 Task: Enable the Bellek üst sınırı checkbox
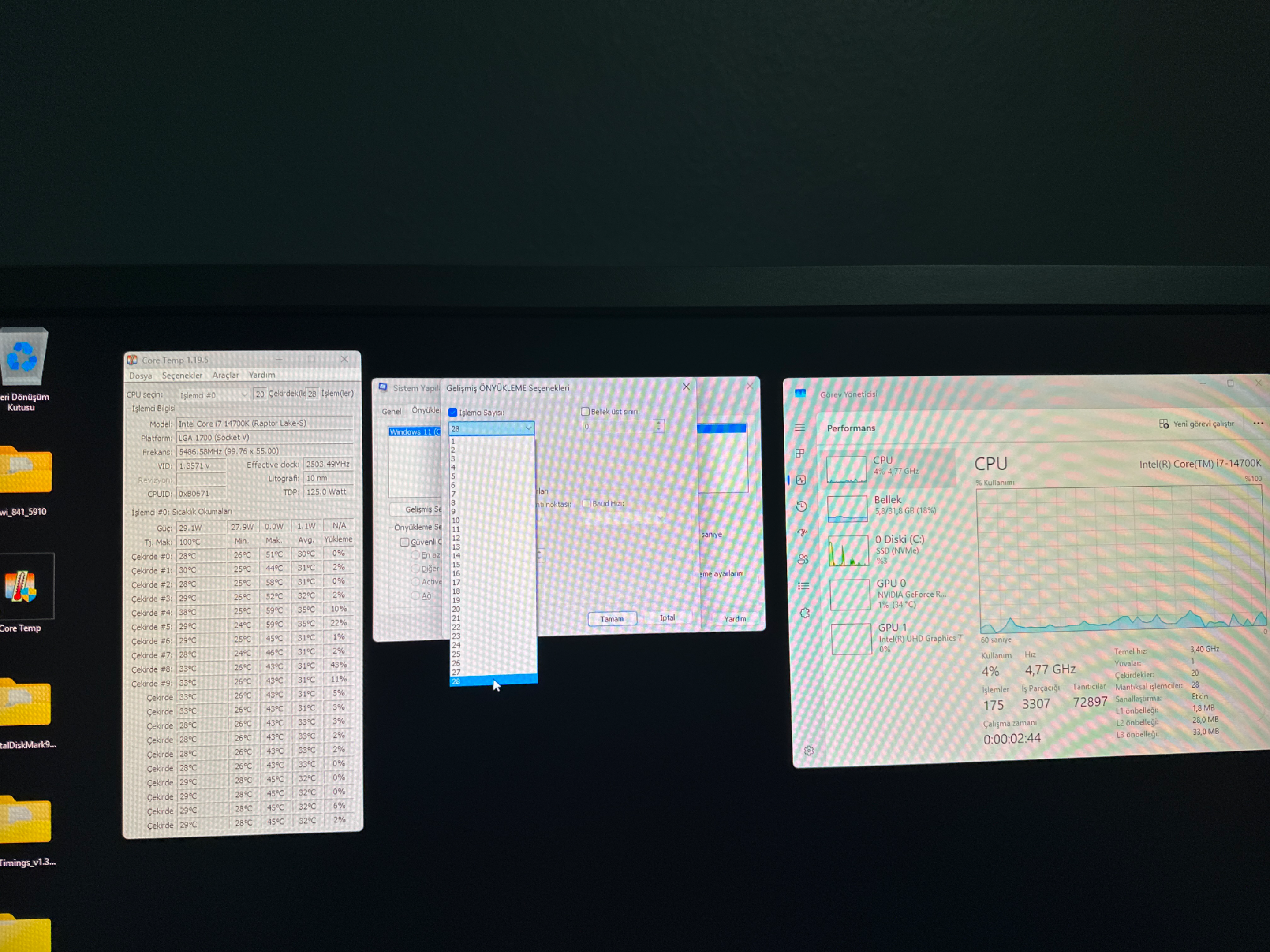coord(585,411)
